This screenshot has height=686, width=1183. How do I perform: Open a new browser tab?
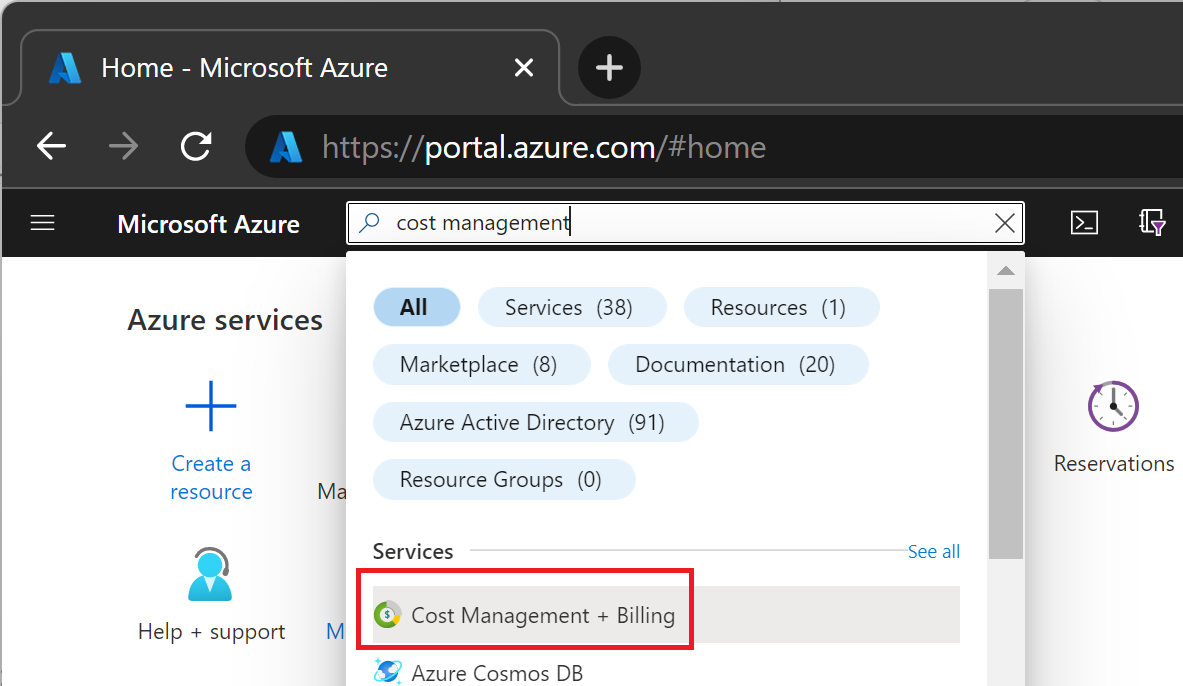[609, 68]
